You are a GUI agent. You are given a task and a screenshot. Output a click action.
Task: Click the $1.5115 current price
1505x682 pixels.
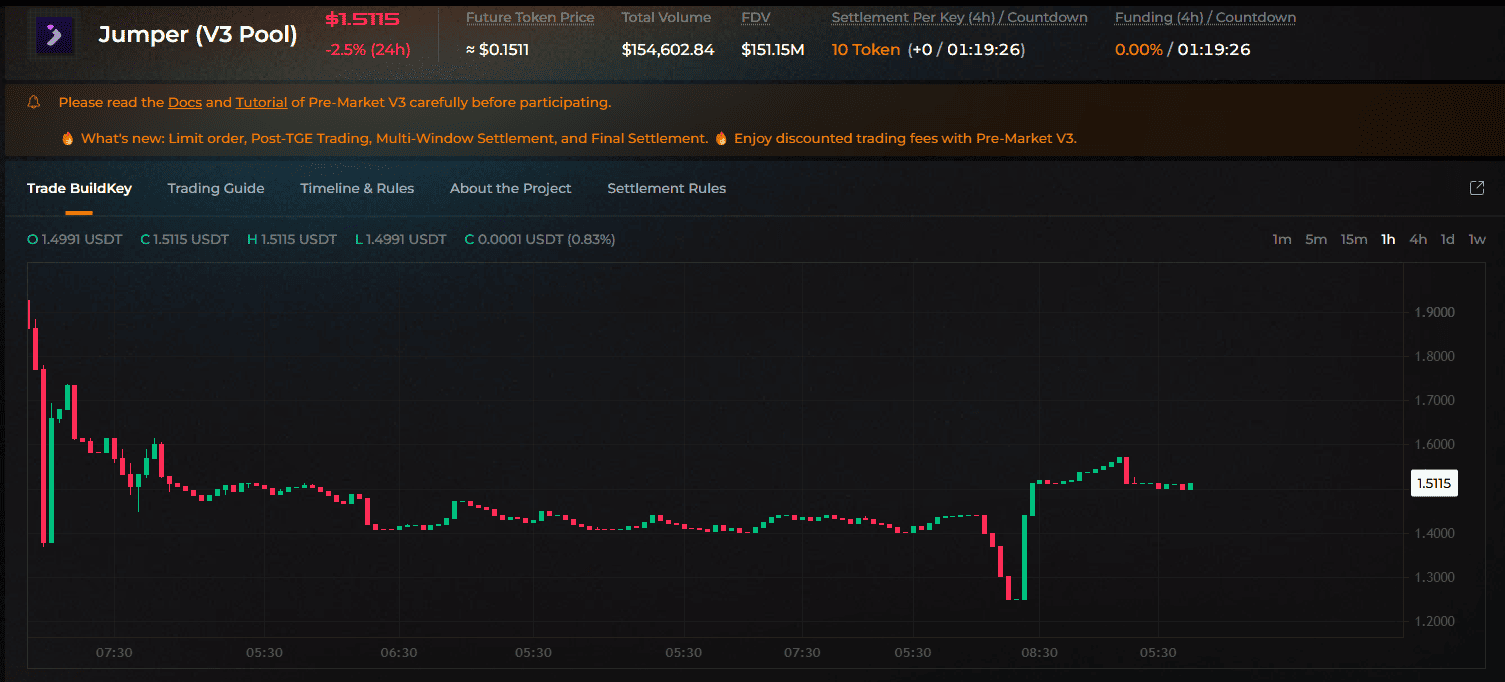[362, 19]
